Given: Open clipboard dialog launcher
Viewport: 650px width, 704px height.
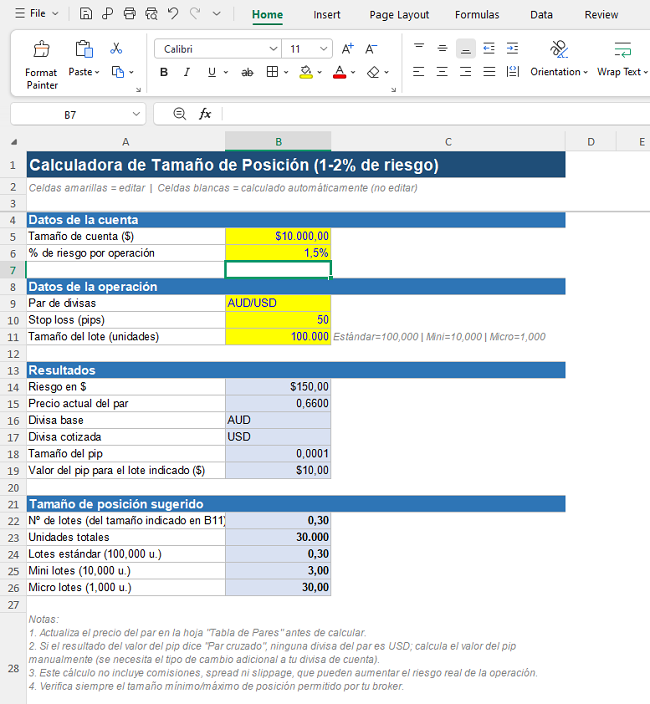Looking at the screenshot, I should (x=138, y=90).
